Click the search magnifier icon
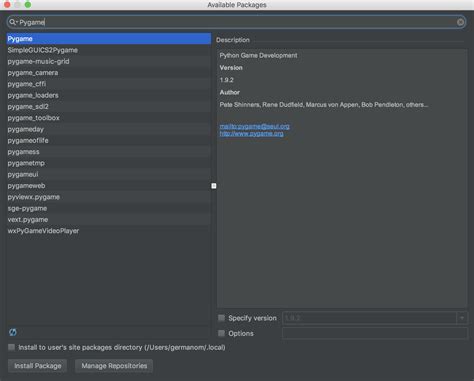The width and height of the screenshot is (474, 381). click(12, 22)
